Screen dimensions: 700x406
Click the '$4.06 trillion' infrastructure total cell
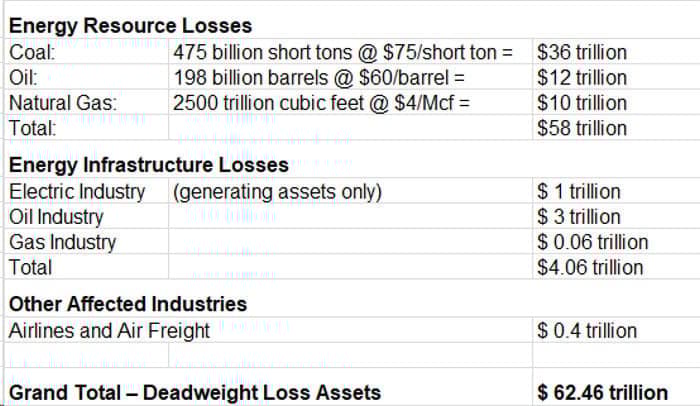pyautogui.click(x=591, y=267)
